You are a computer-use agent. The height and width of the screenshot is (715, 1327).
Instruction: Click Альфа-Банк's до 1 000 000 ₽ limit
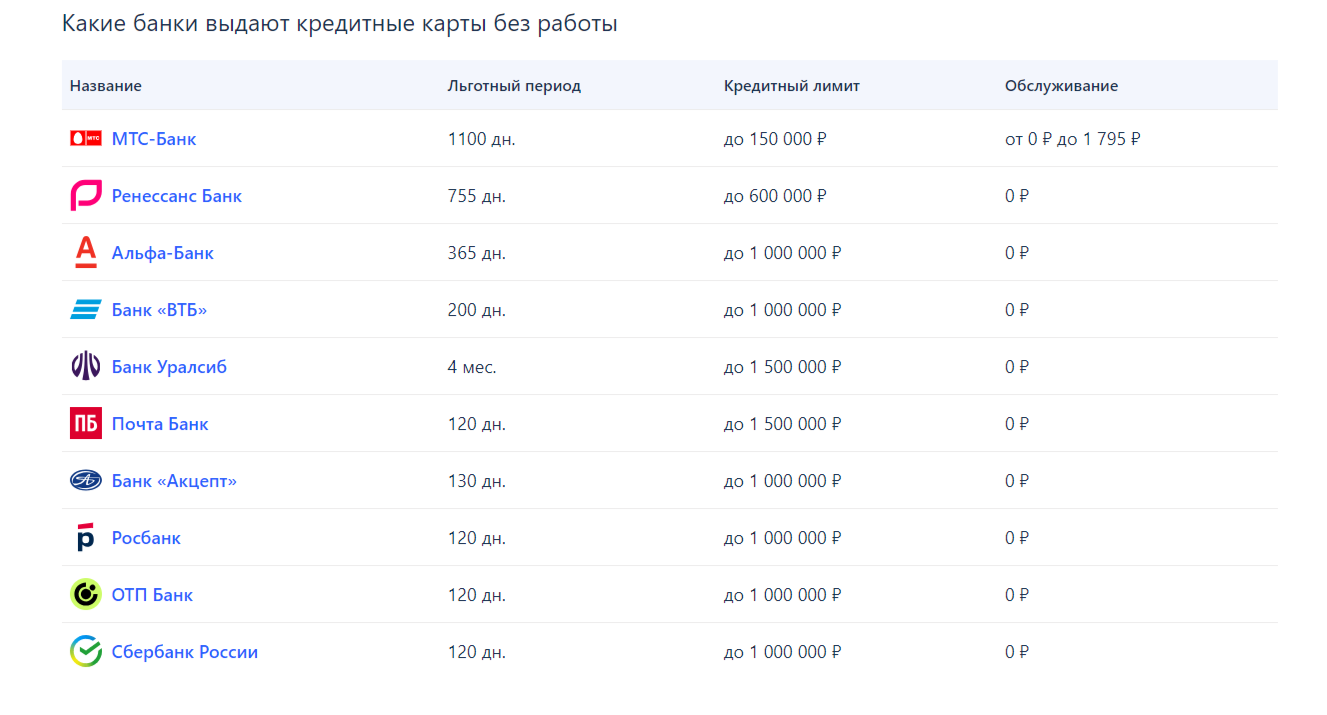click(783, 253)
